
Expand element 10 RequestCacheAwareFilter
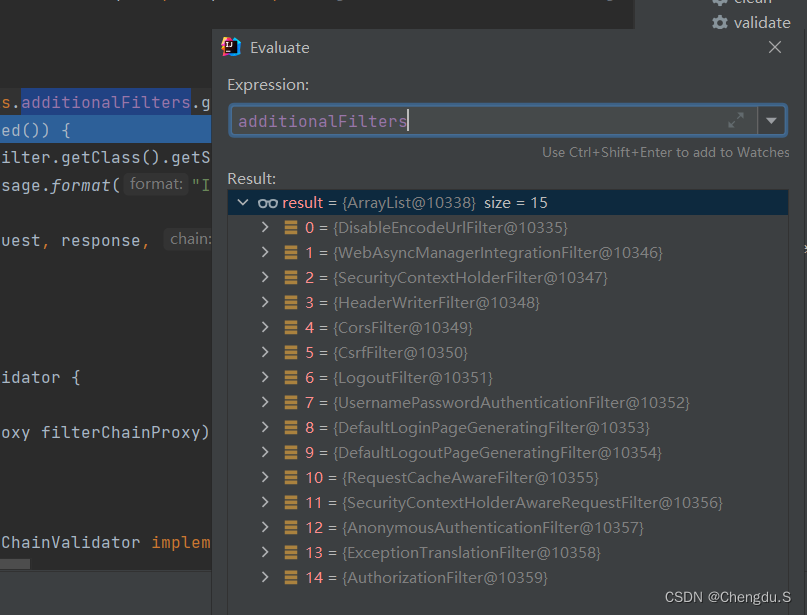click(265, 477)
